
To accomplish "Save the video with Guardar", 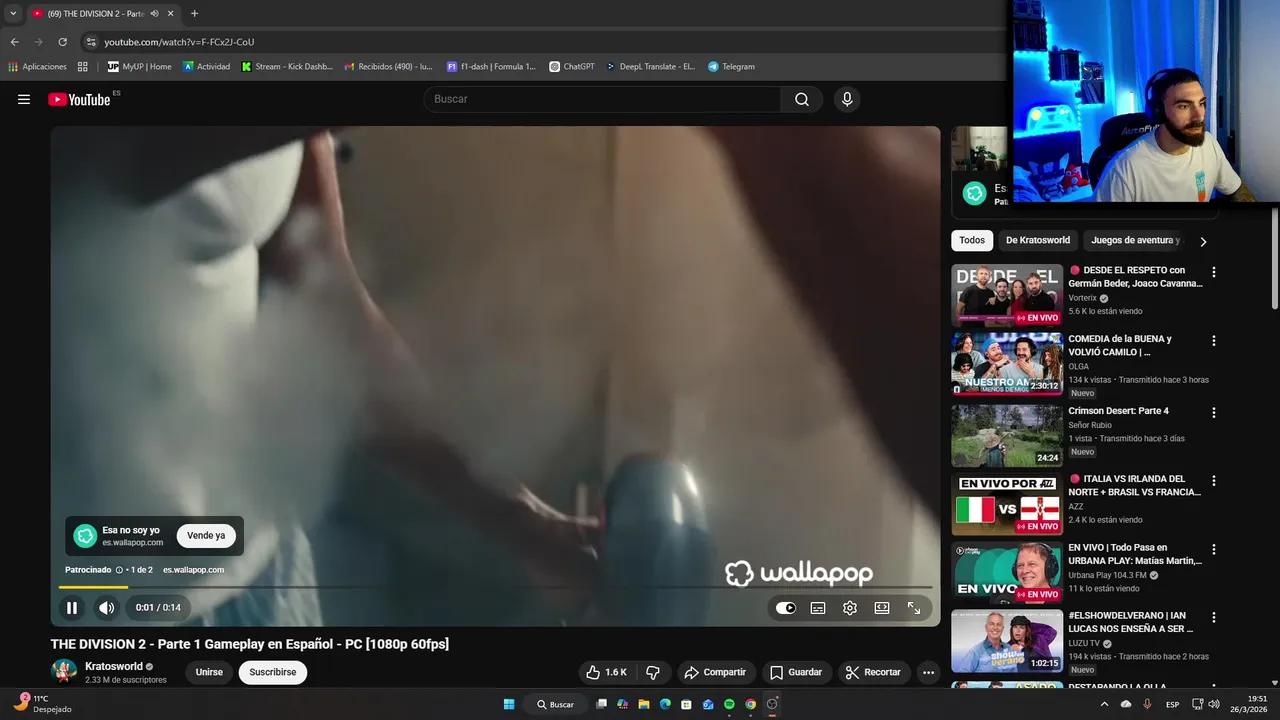I will pyautogui.click(x=796, y=672).
